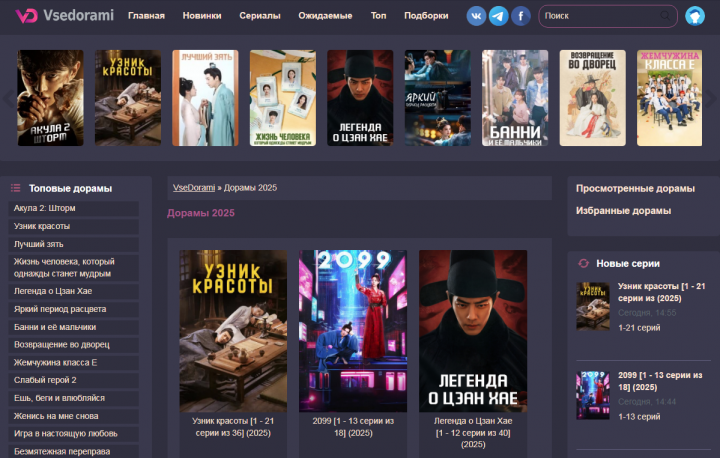Click the refresh icon beside Новые серии
The image size is (720, 458).
point(583,263)
